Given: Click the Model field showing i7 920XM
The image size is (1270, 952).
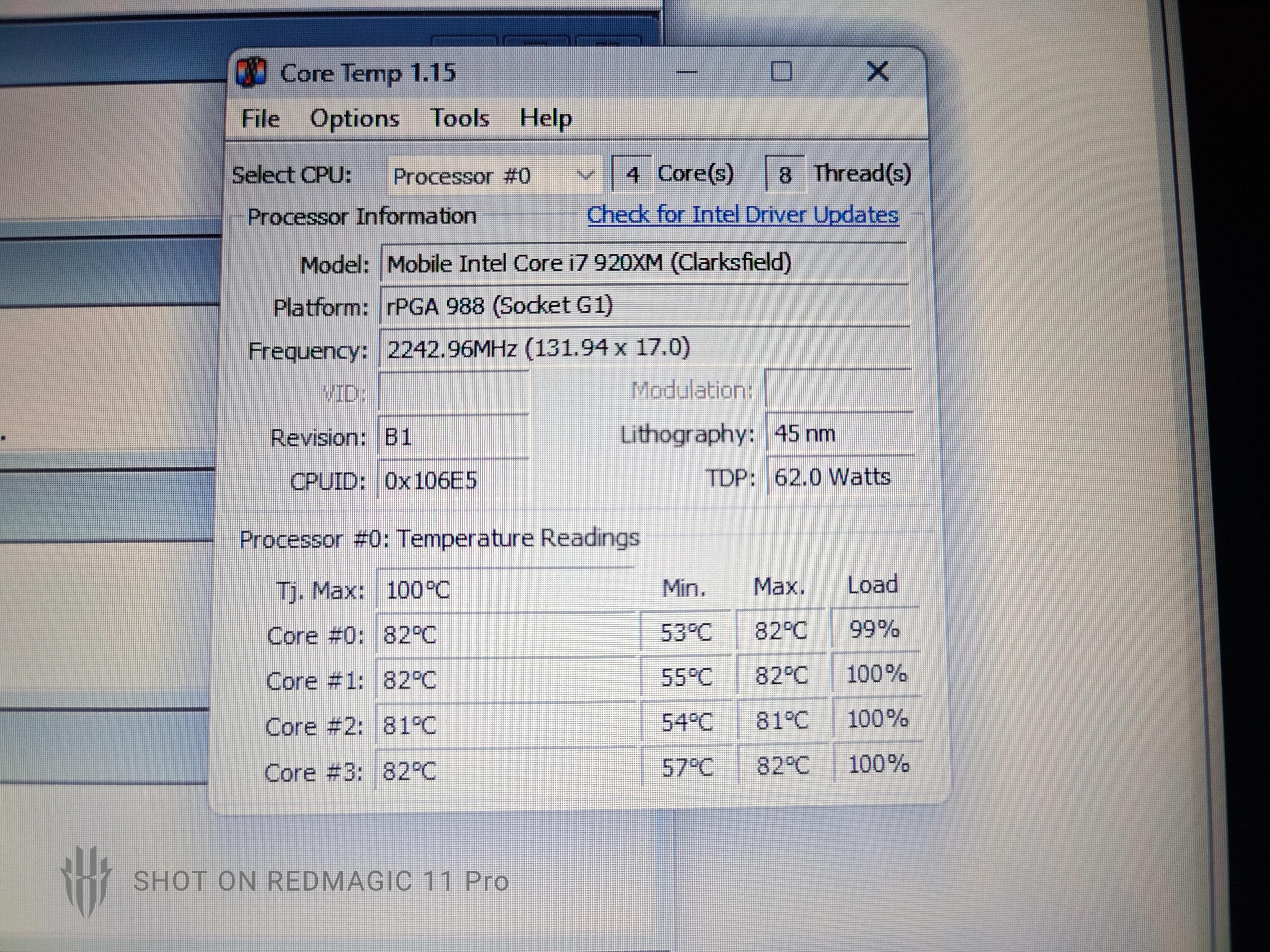Looking at the screenshot, I should (643, 263).
